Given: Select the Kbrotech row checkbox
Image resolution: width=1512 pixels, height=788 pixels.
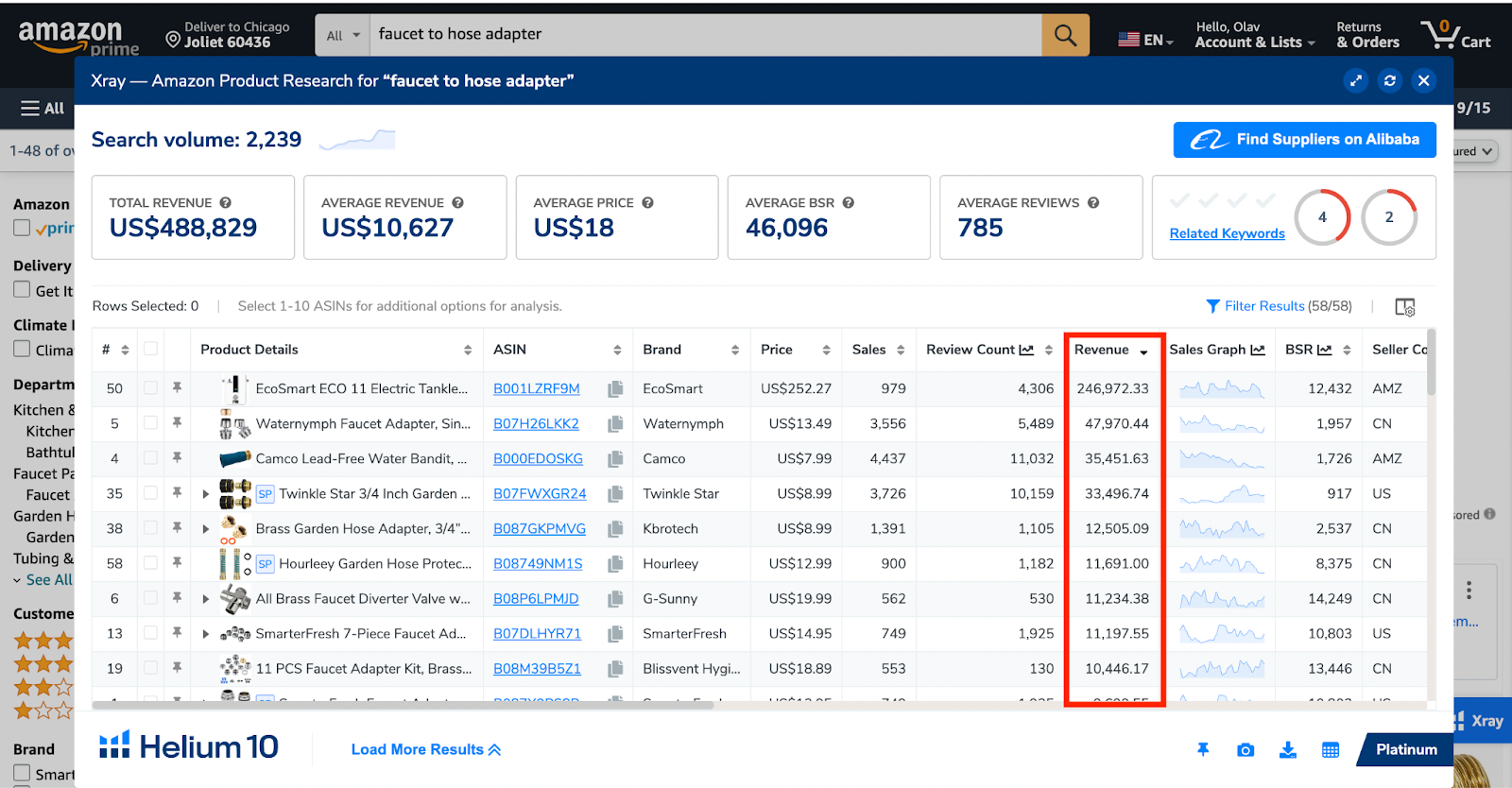Looking at the screenshot, I should (x=150, y=527).
